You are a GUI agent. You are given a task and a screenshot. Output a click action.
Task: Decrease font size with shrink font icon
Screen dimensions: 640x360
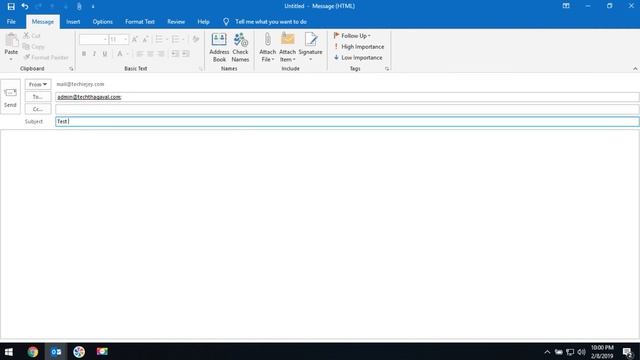pyautogui.click(x=145, y=39)
